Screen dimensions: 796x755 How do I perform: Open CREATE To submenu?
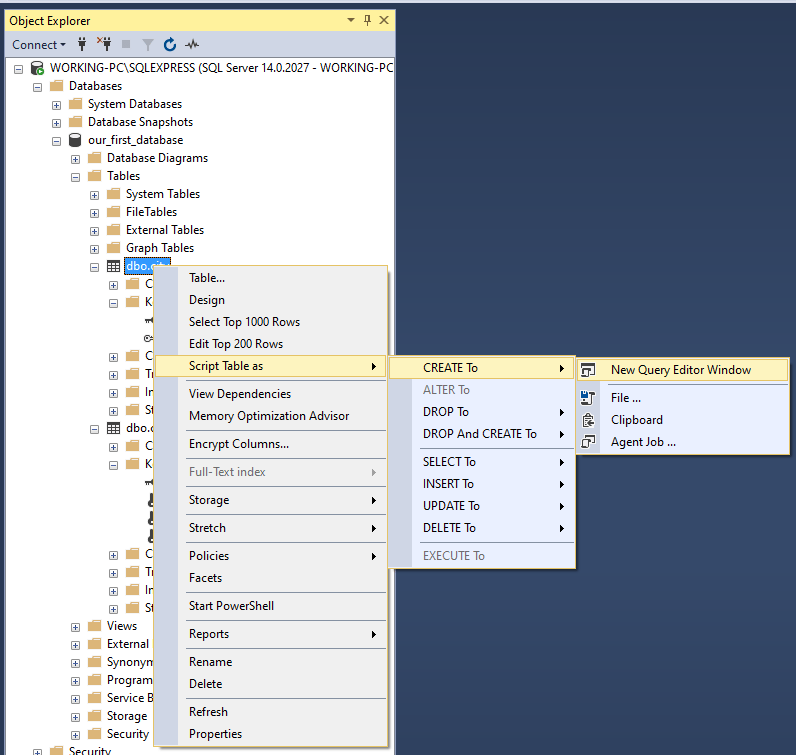pos(482,368)
